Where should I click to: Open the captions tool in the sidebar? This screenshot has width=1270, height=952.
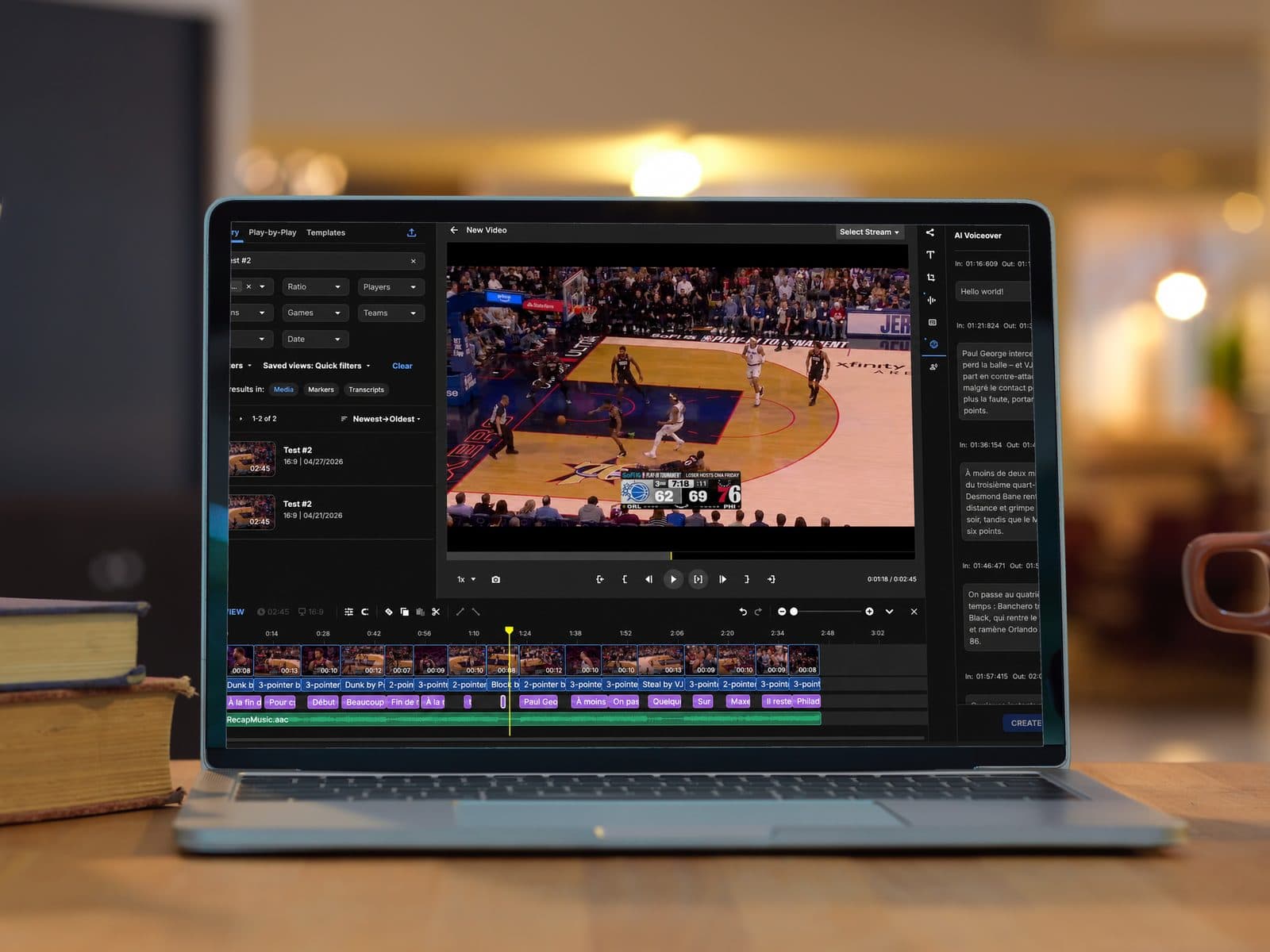[933, 322]
